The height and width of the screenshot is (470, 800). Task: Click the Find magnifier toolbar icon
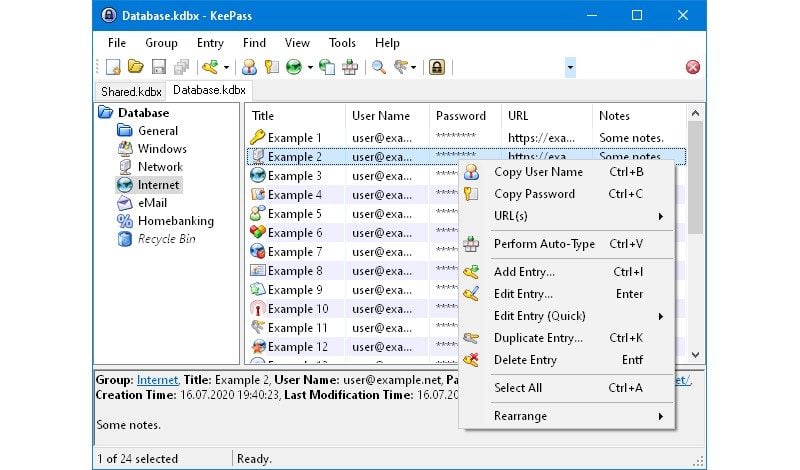[x=379, y=68]
